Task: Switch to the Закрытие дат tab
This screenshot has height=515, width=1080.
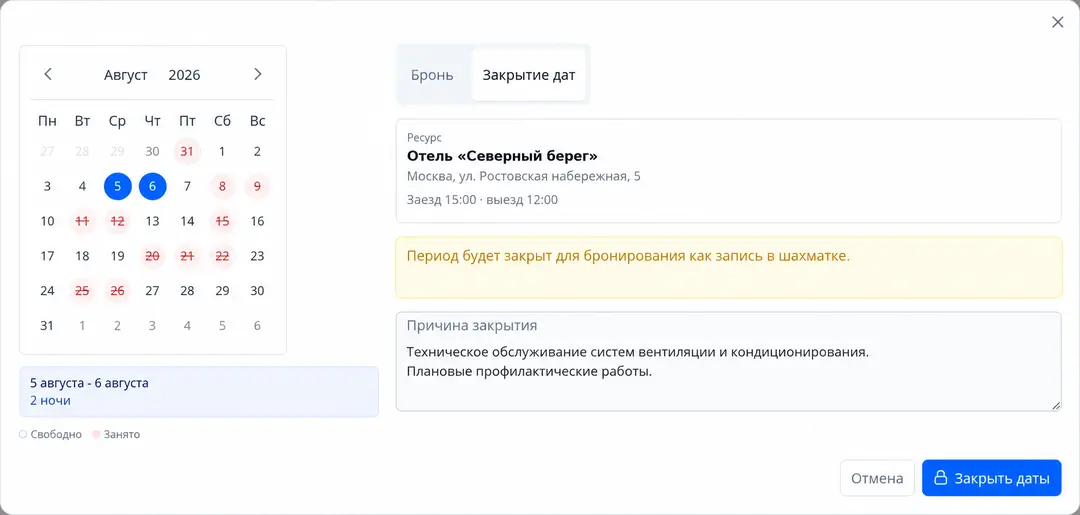Action: [528, 75]
